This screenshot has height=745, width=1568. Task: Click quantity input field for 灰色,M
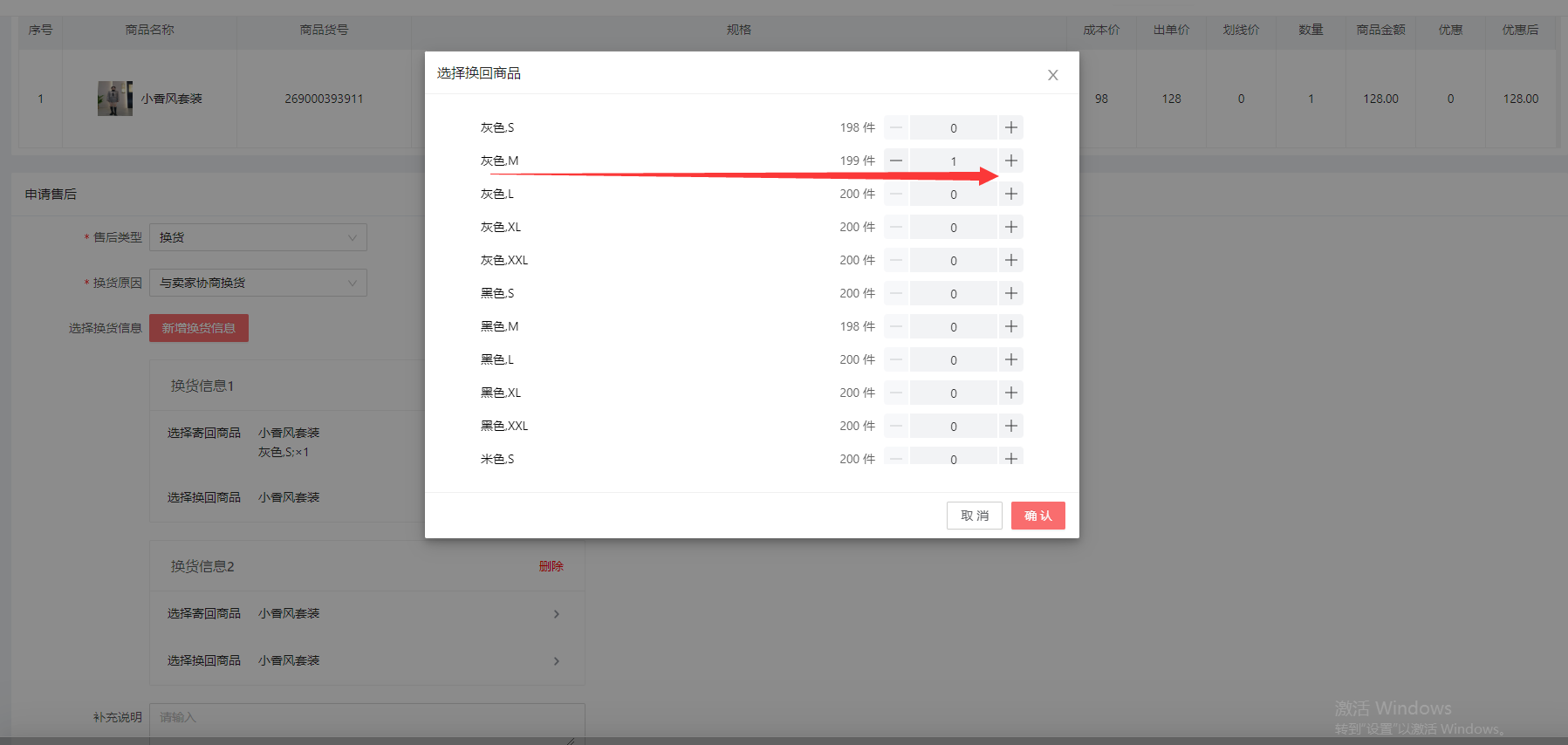[953, 161]
